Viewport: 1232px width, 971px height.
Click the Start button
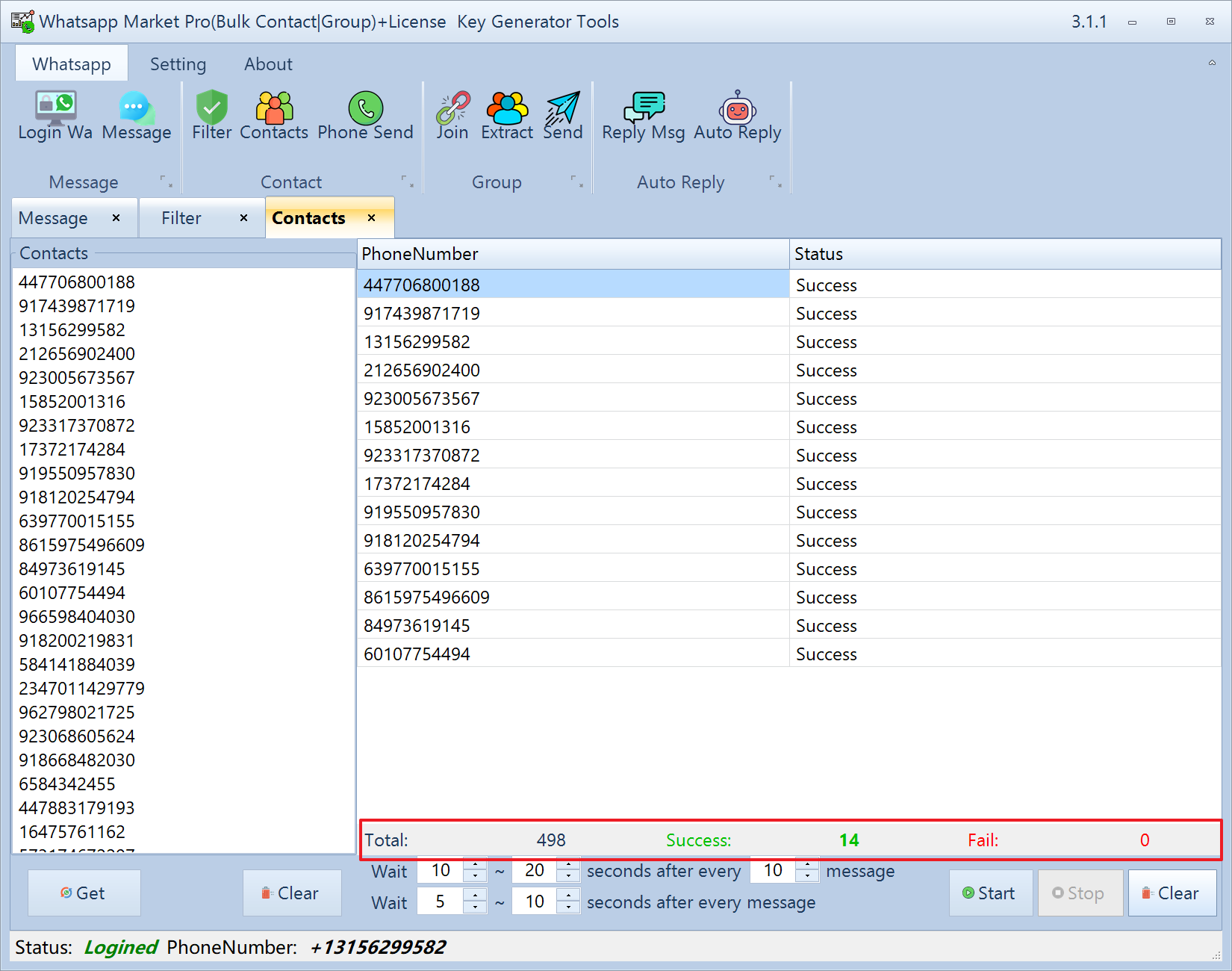pos(991,893)
